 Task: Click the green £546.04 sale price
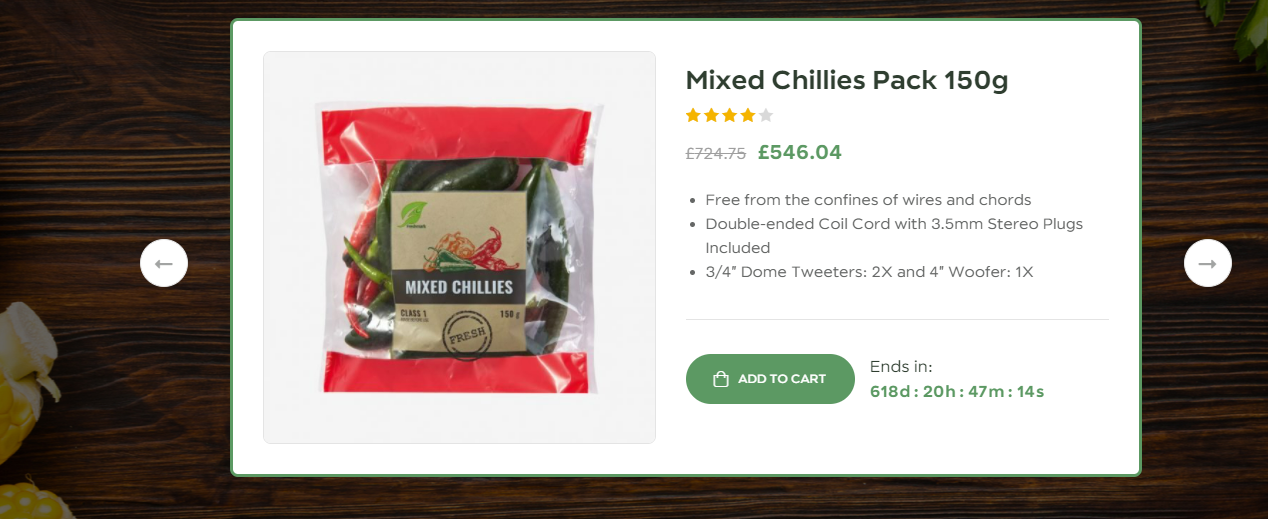point(800,152)
